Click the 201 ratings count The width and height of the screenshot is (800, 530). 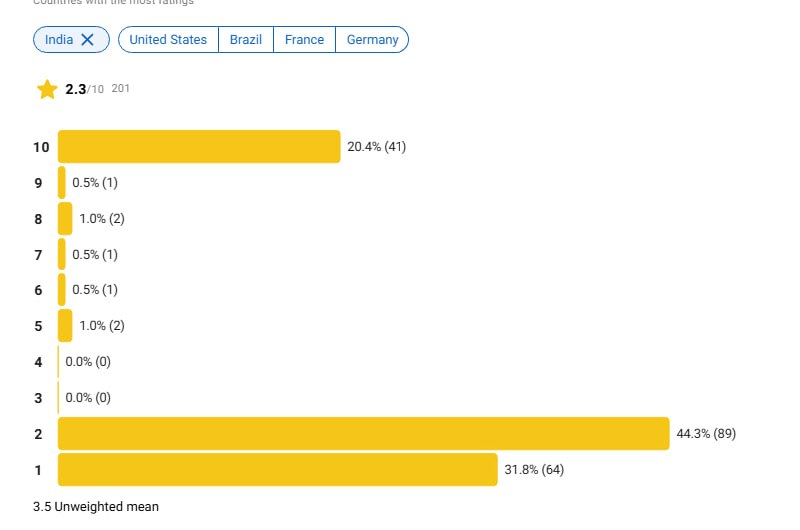120,88
